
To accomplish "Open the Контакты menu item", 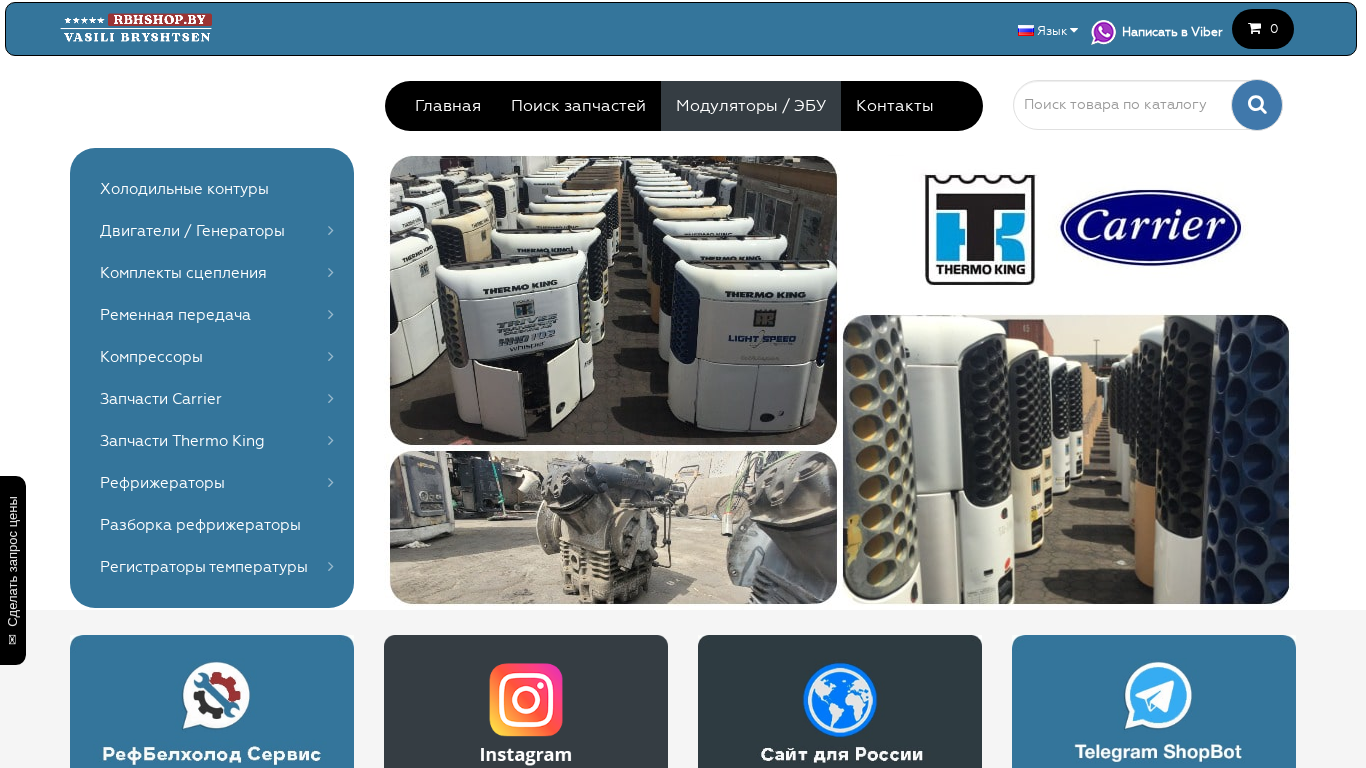I will pos(895,106).
